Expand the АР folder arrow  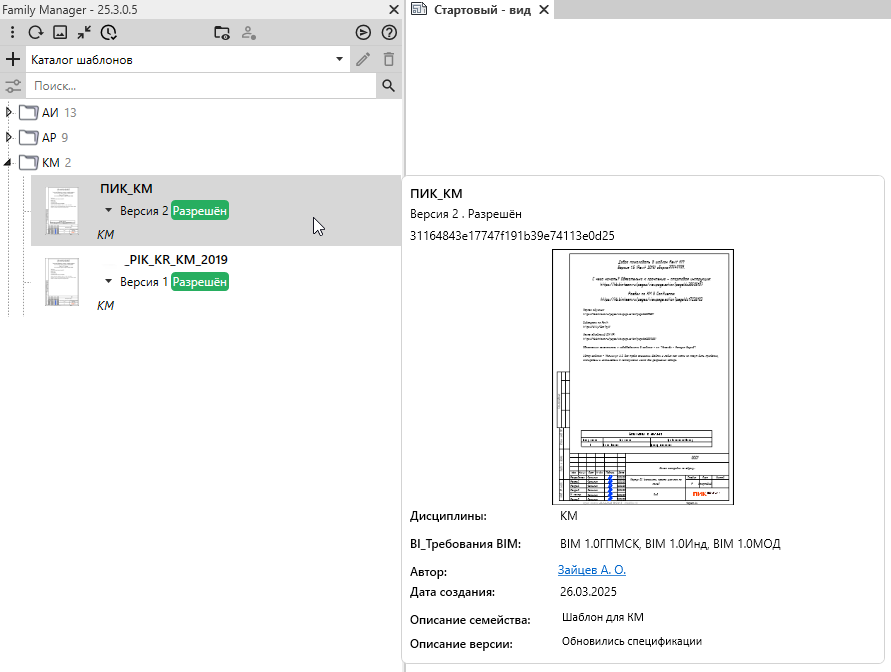click(x=9, y=137)
